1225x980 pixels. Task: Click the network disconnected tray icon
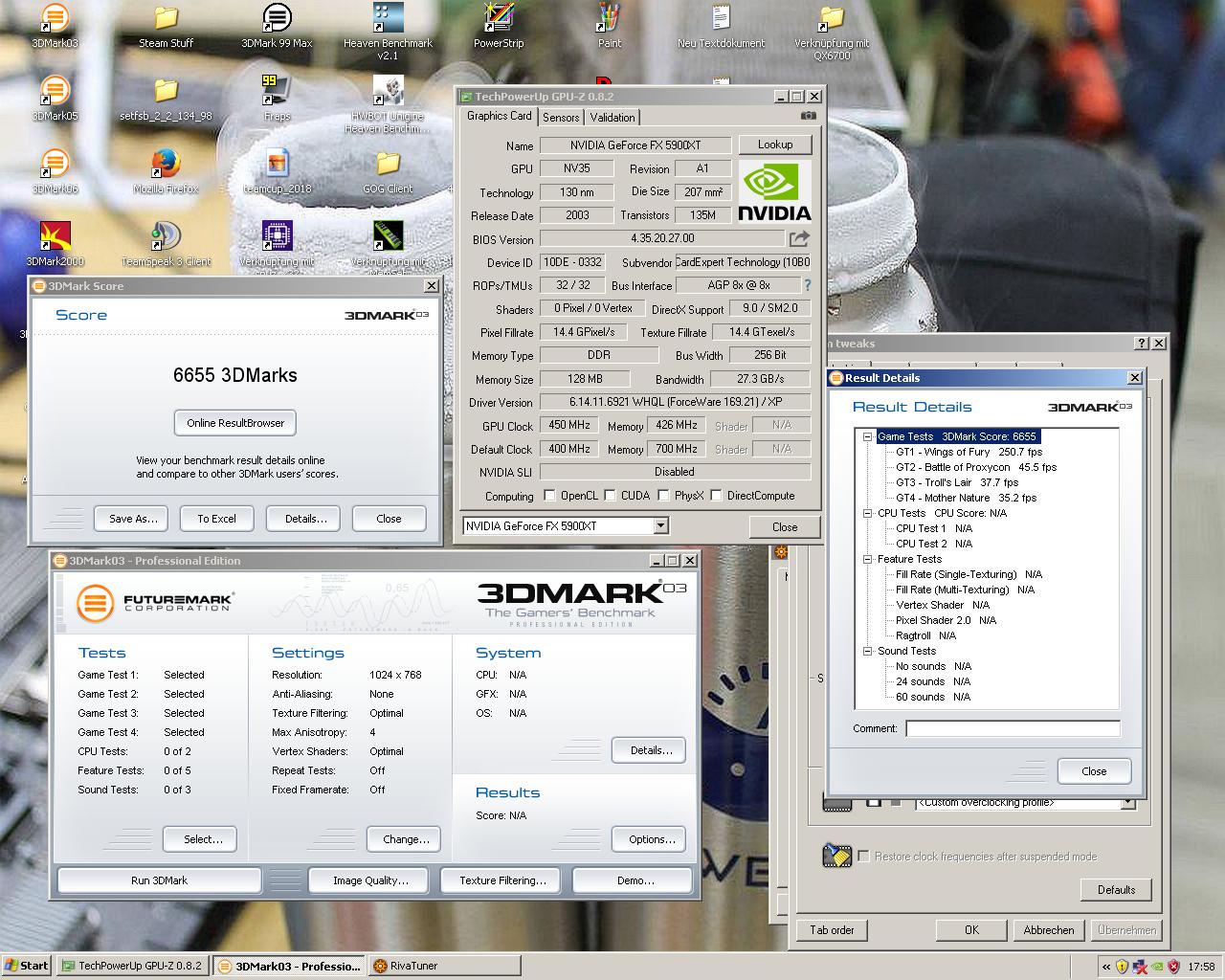pos(1139,967)
